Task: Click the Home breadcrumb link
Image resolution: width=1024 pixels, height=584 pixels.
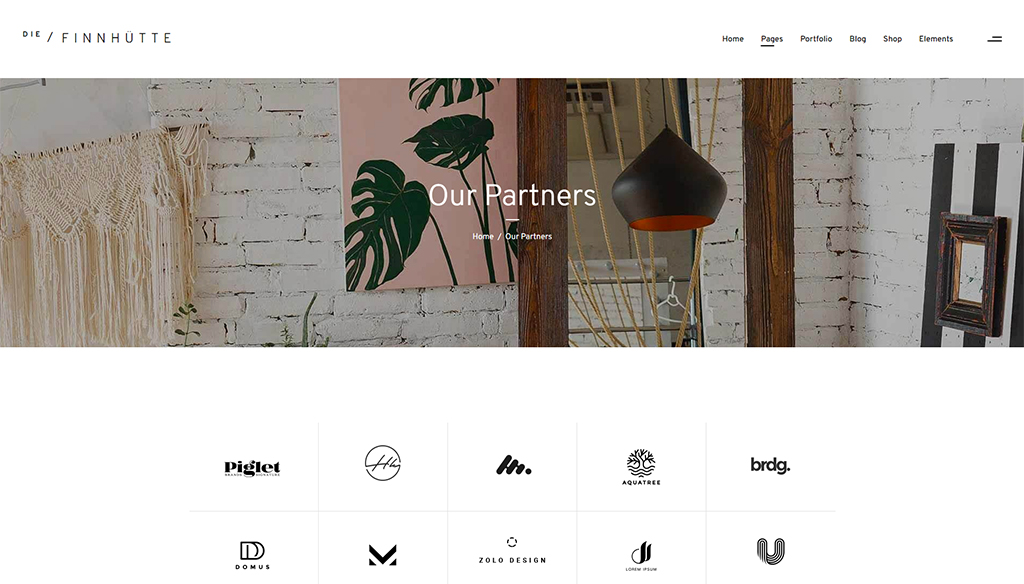Action: click(483, 236)
